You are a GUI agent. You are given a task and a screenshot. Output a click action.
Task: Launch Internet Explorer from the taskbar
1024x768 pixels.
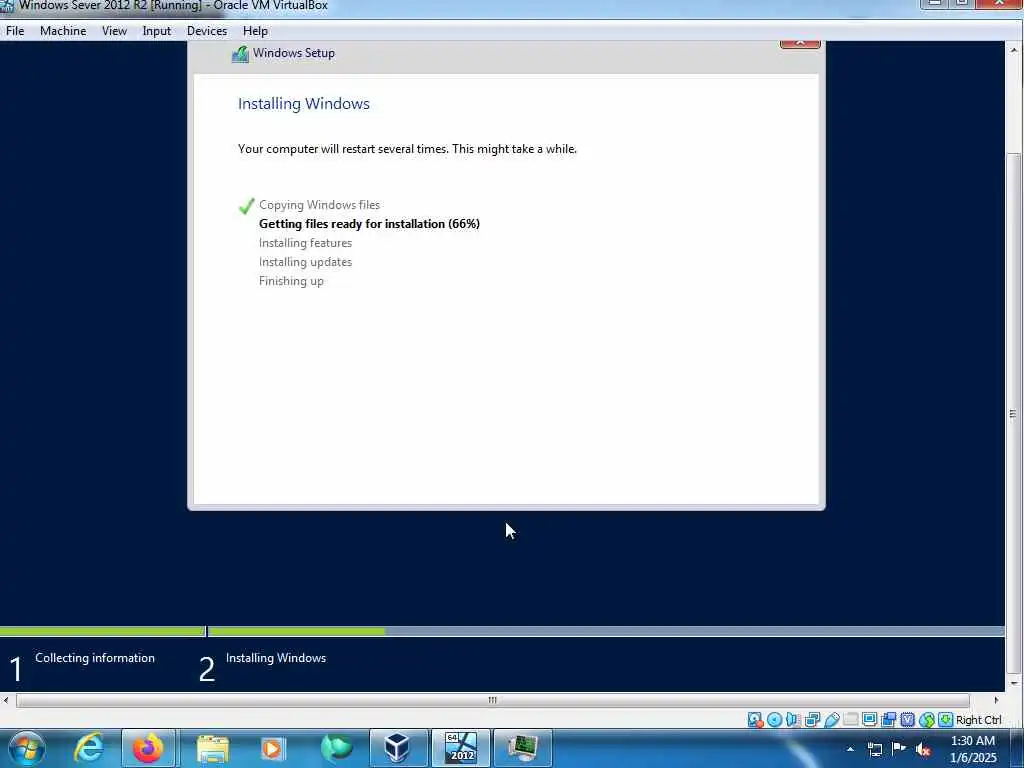88,748
